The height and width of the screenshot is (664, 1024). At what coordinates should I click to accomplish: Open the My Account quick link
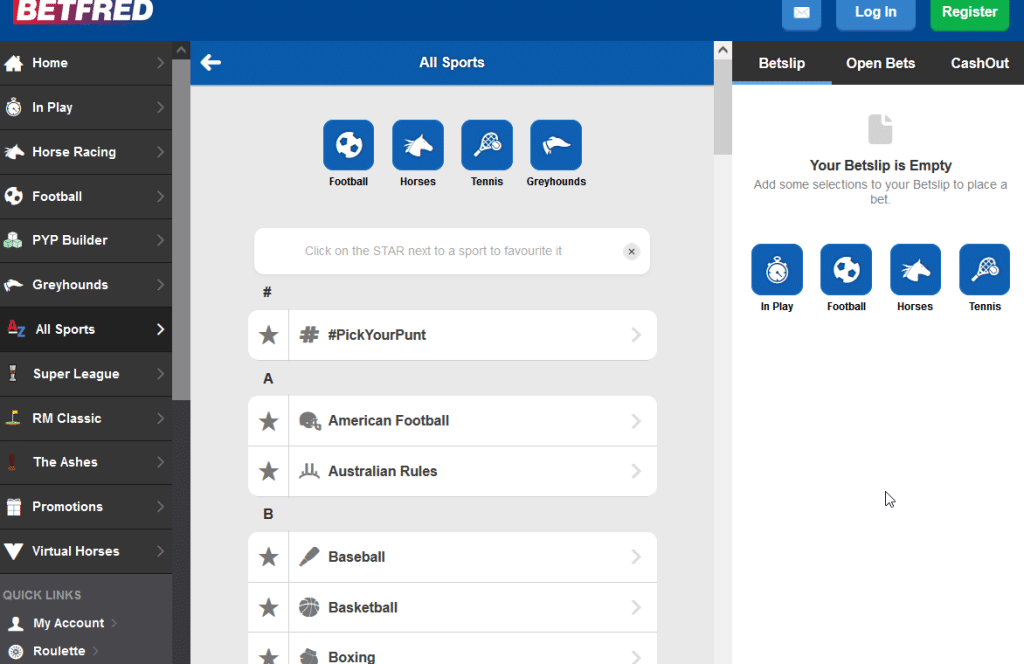69,623
